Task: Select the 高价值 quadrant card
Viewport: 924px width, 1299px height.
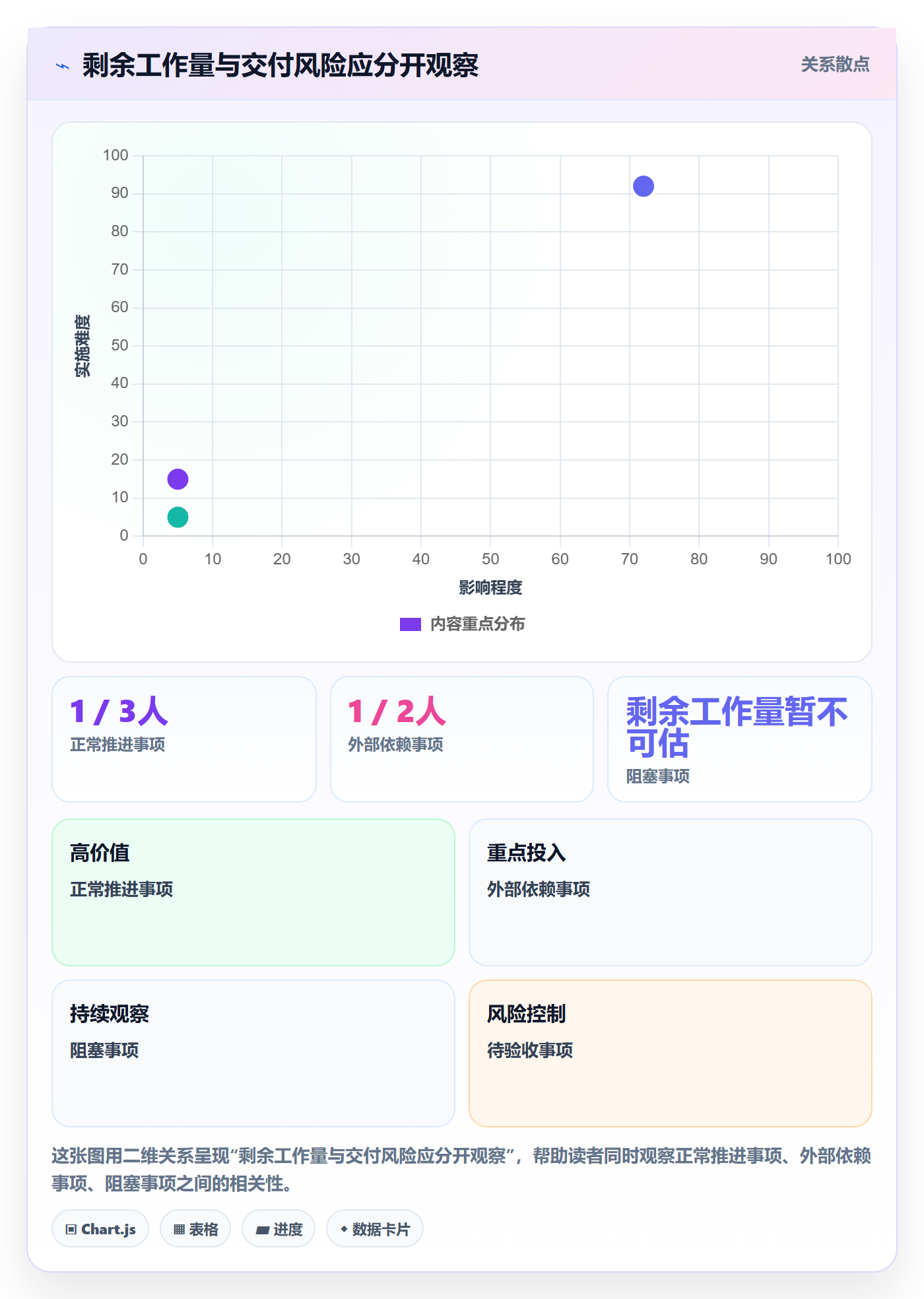Action: 253,892
